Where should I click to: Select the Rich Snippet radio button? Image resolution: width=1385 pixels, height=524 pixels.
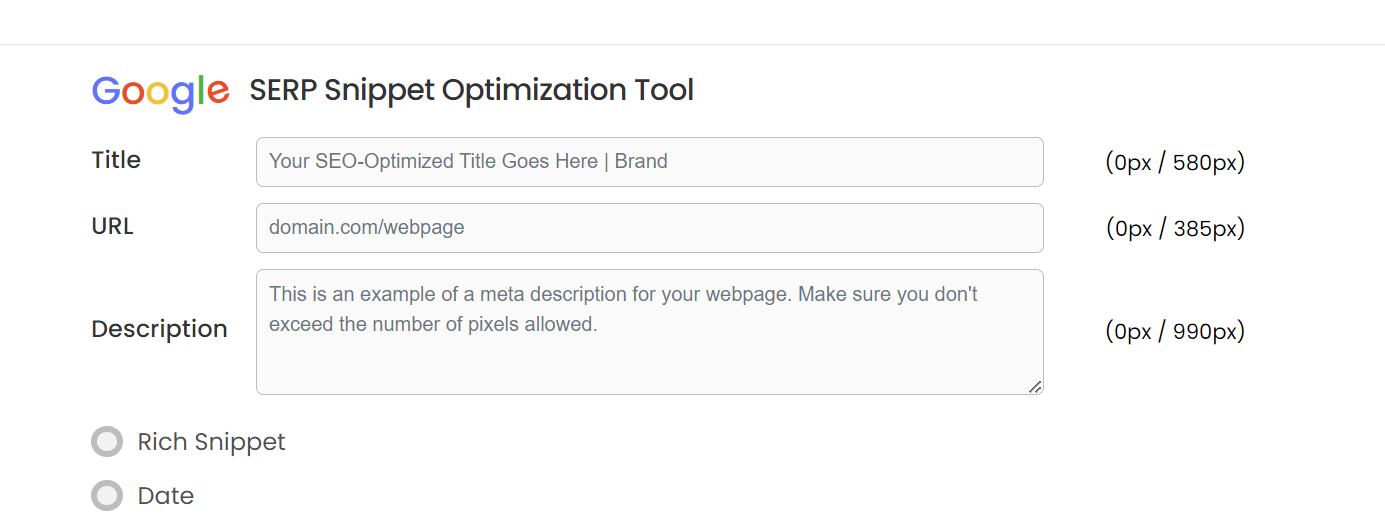pyautogui.click(x=107, y=442)
